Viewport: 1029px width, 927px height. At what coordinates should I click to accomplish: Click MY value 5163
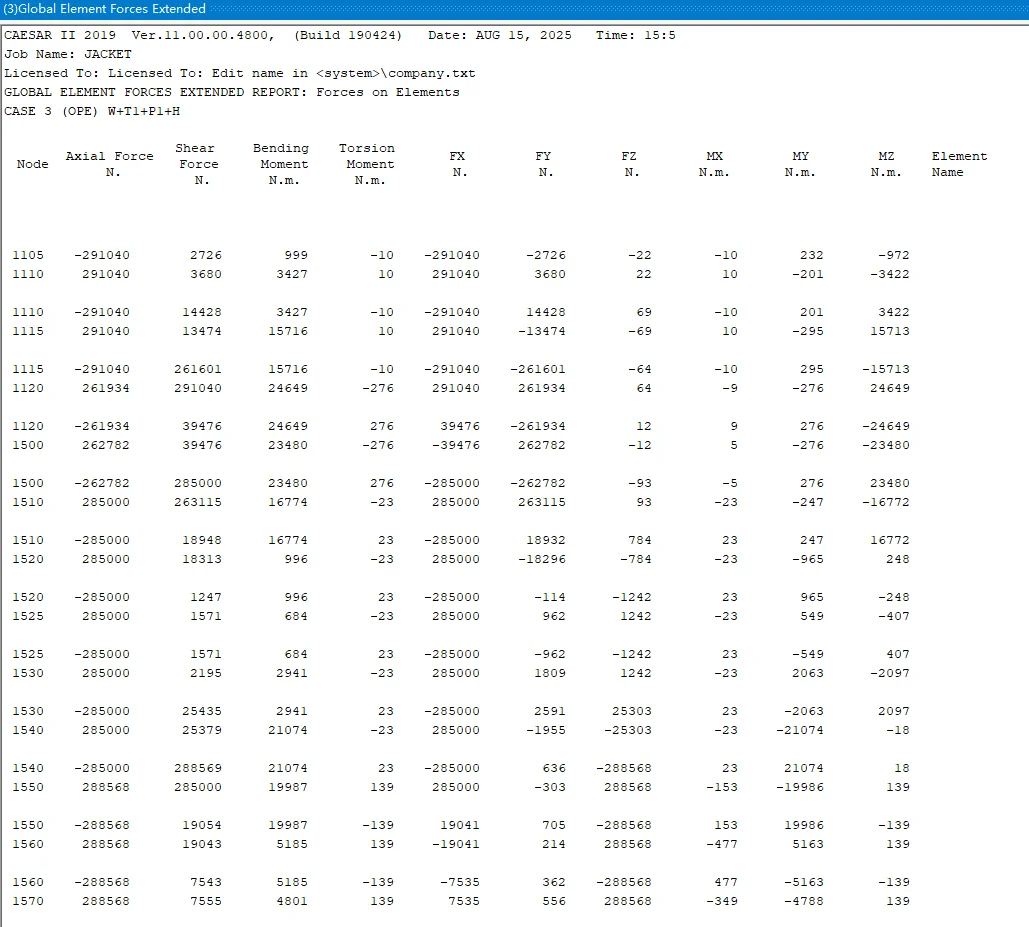point(808,845)
